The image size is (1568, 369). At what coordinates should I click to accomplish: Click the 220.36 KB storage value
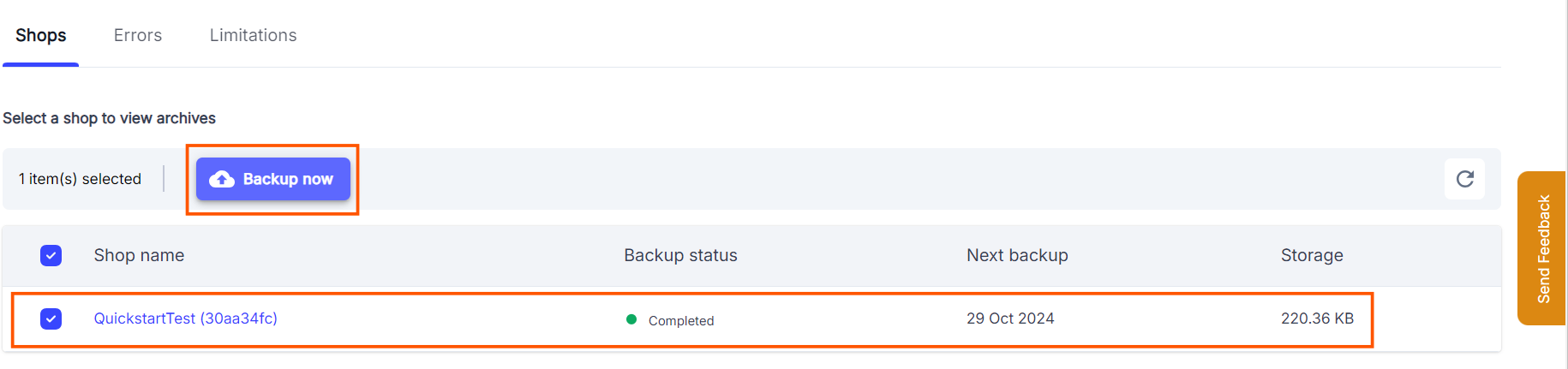pyautogui.click(x=1317, y=318)
